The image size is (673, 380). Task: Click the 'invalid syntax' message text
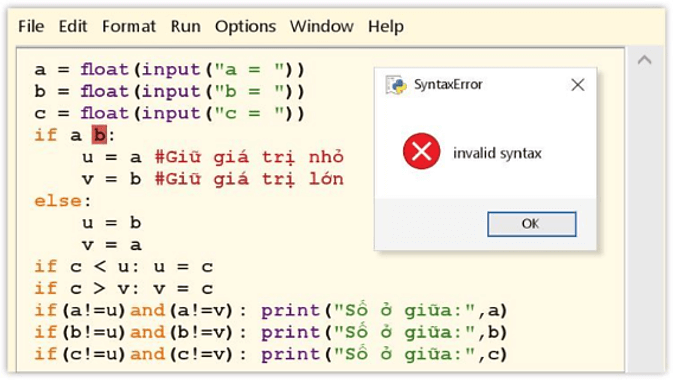(x=497, y=153)
